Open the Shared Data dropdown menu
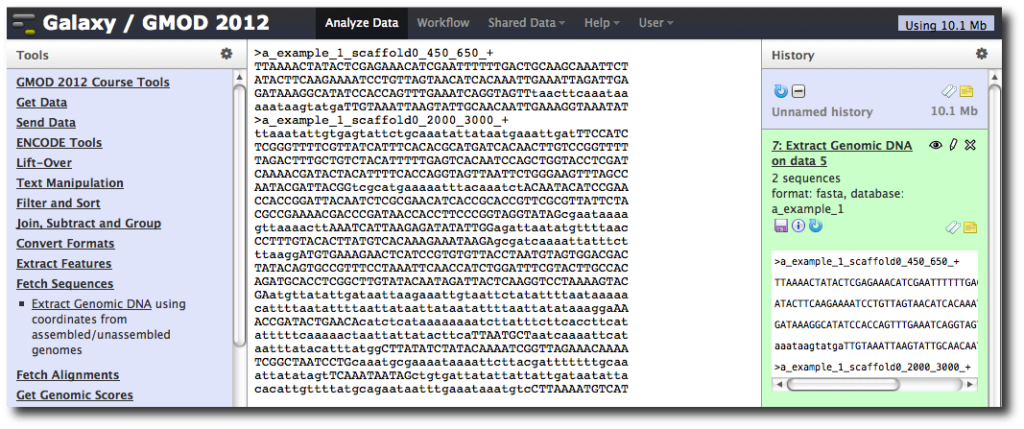The image size is (1024, 429). pos(526,23)
